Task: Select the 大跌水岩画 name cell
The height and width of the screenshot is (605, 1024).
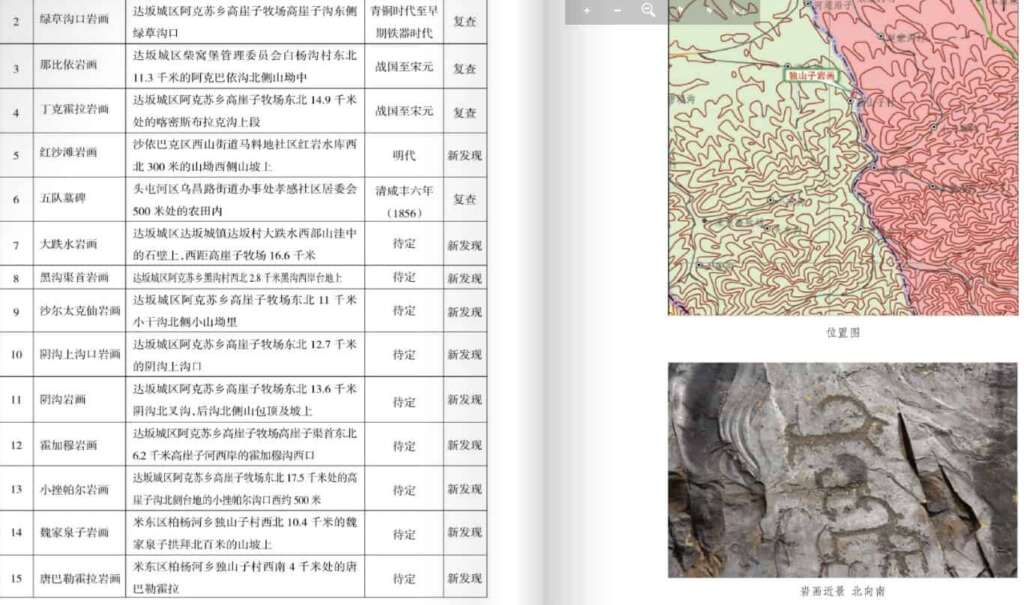Action: click(68, 245)
